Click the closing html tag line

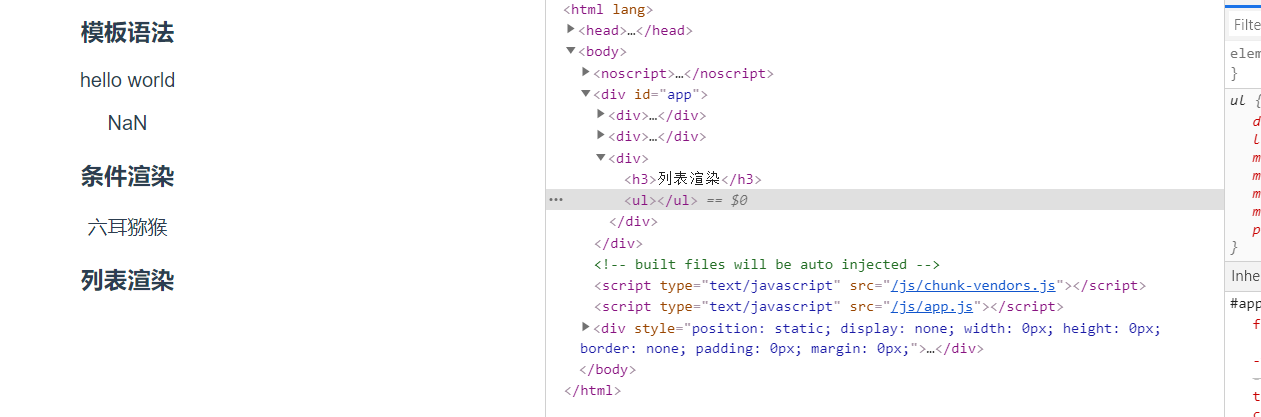coord(593,391)
